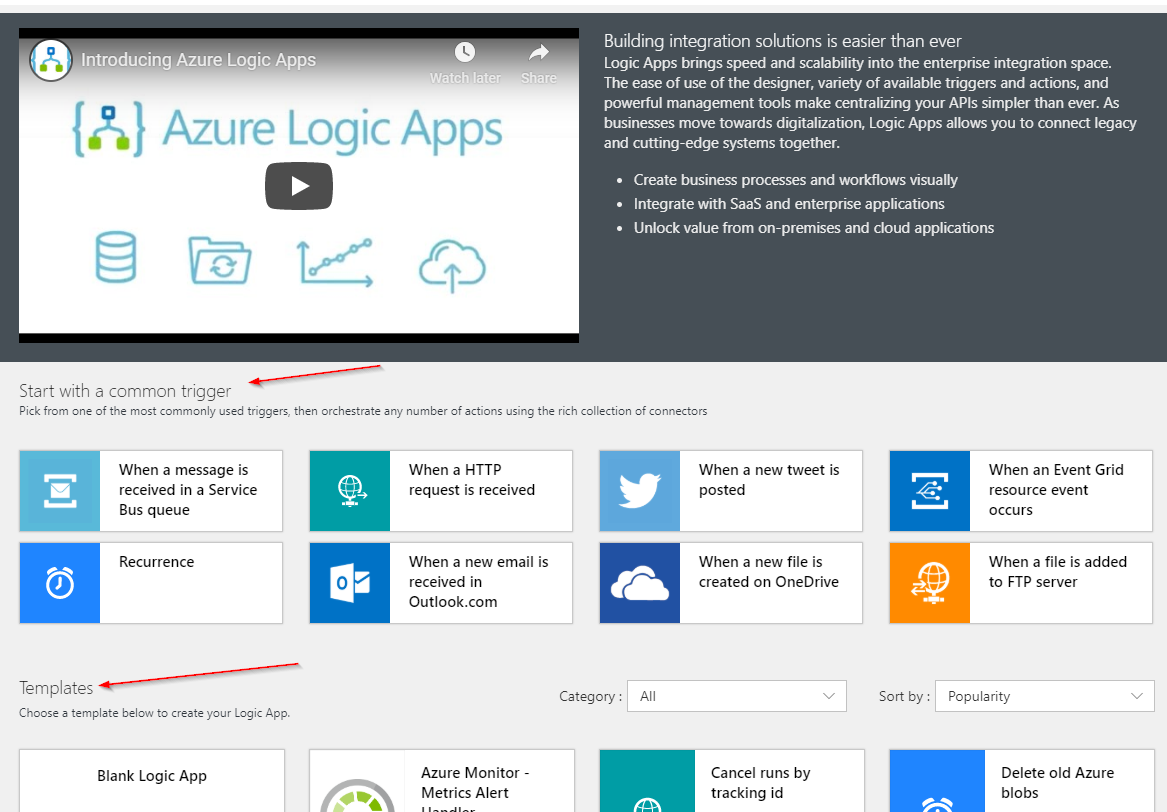Viewport: 1167px width, 812px height.
Task: Select the HTTP request globe icon
Action: [349, 490]
